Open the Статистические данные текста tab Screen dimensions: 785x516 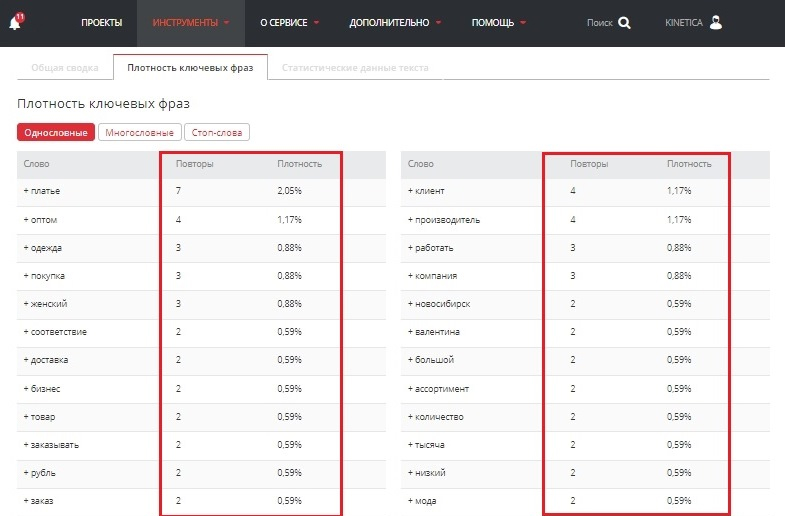[x=355, y=68]
